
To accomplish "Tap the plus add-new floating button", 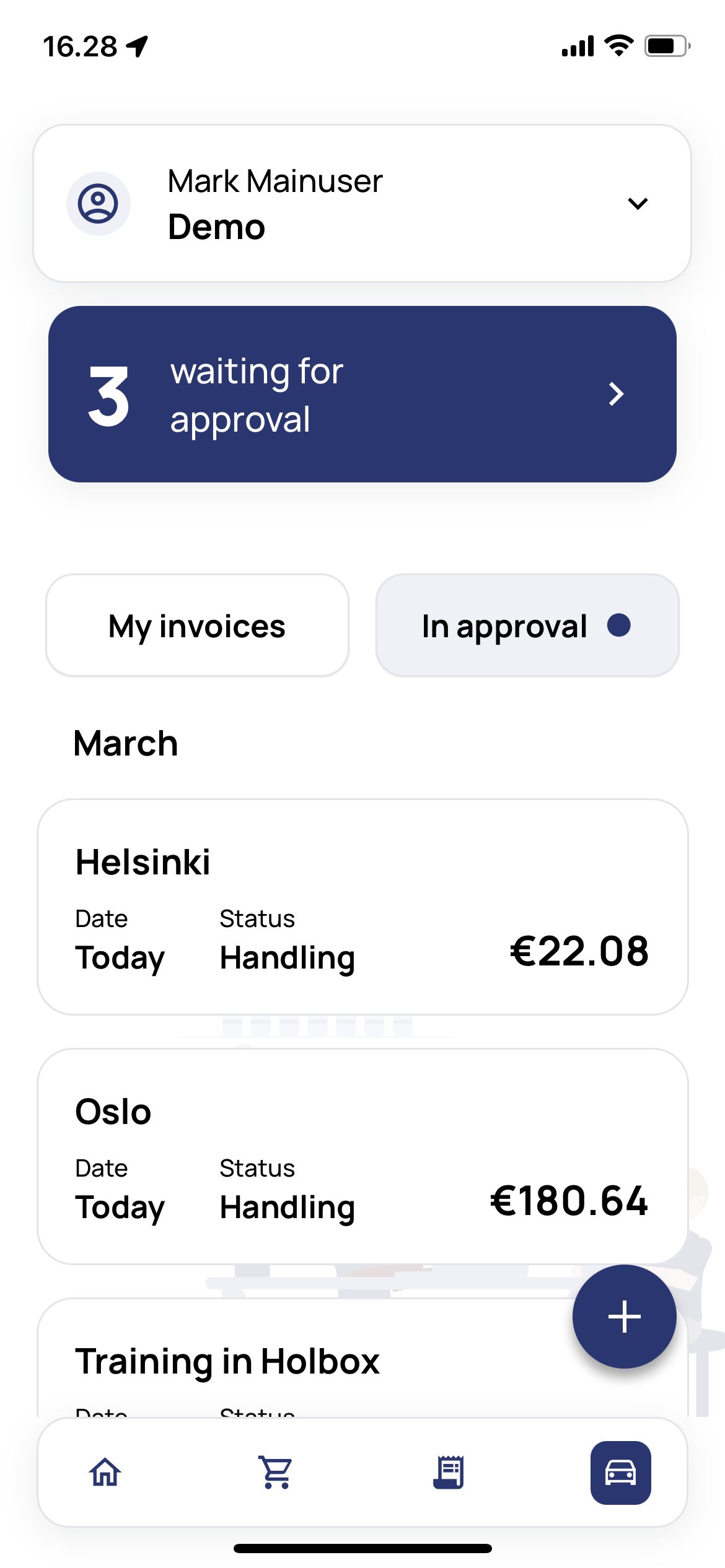I will pos(624,1317).
